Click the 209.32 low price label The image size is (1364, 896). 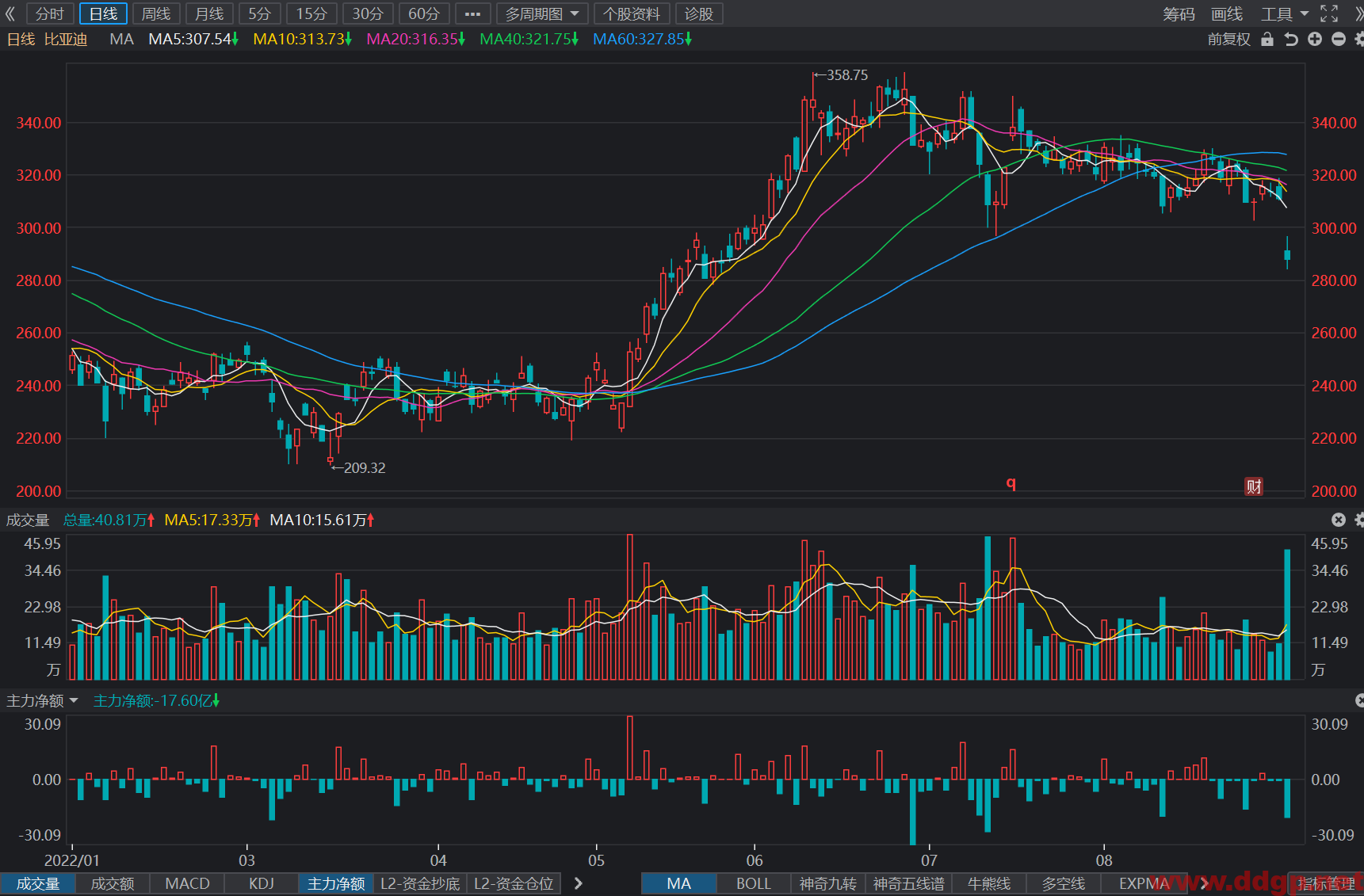[x=365, y=468]
